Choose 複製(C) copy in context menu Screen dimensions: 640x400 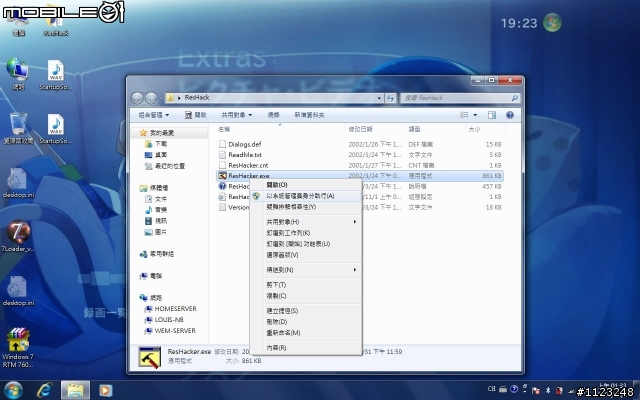click(x=306, y=296)
